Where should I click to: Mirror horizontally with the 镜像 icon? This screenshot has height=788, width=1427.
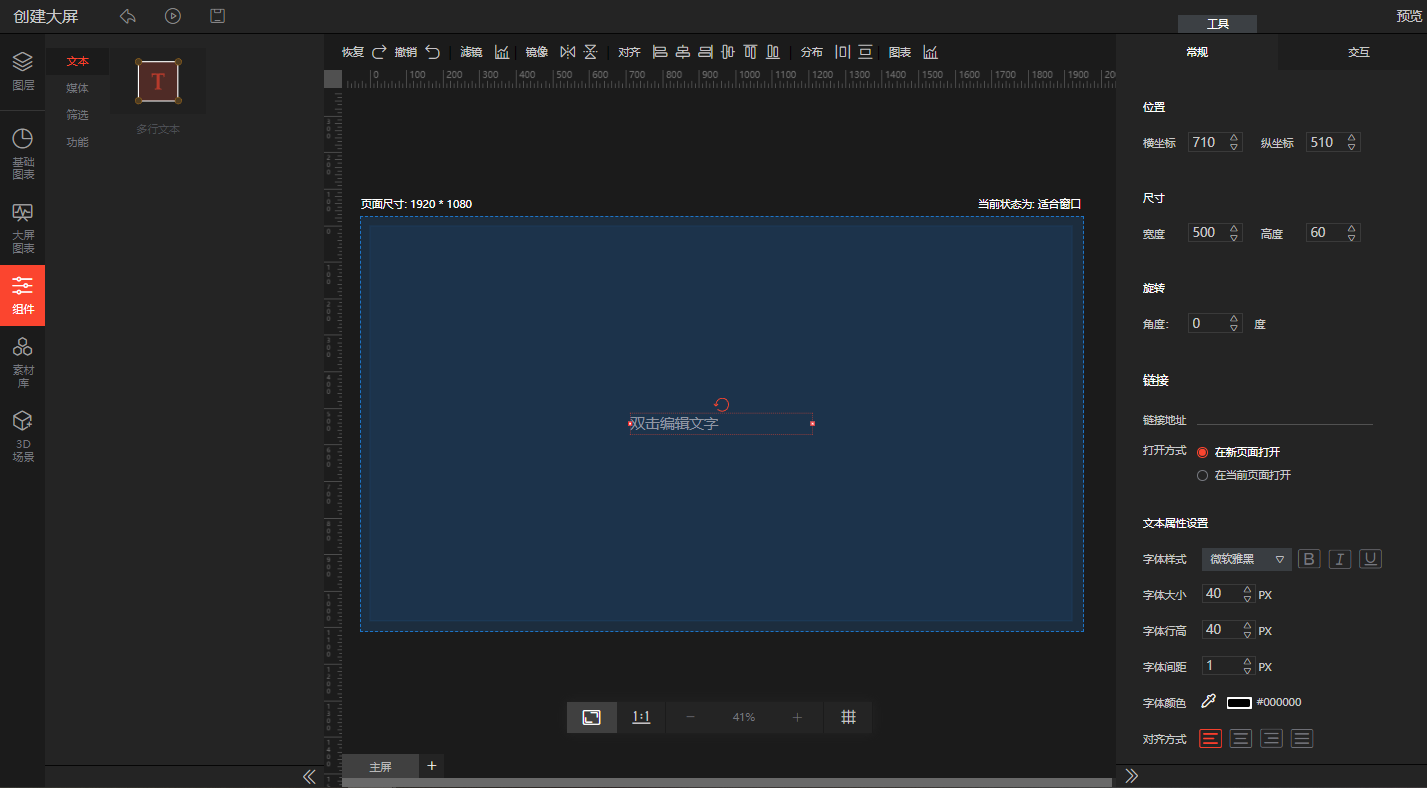tap(568, 52)
